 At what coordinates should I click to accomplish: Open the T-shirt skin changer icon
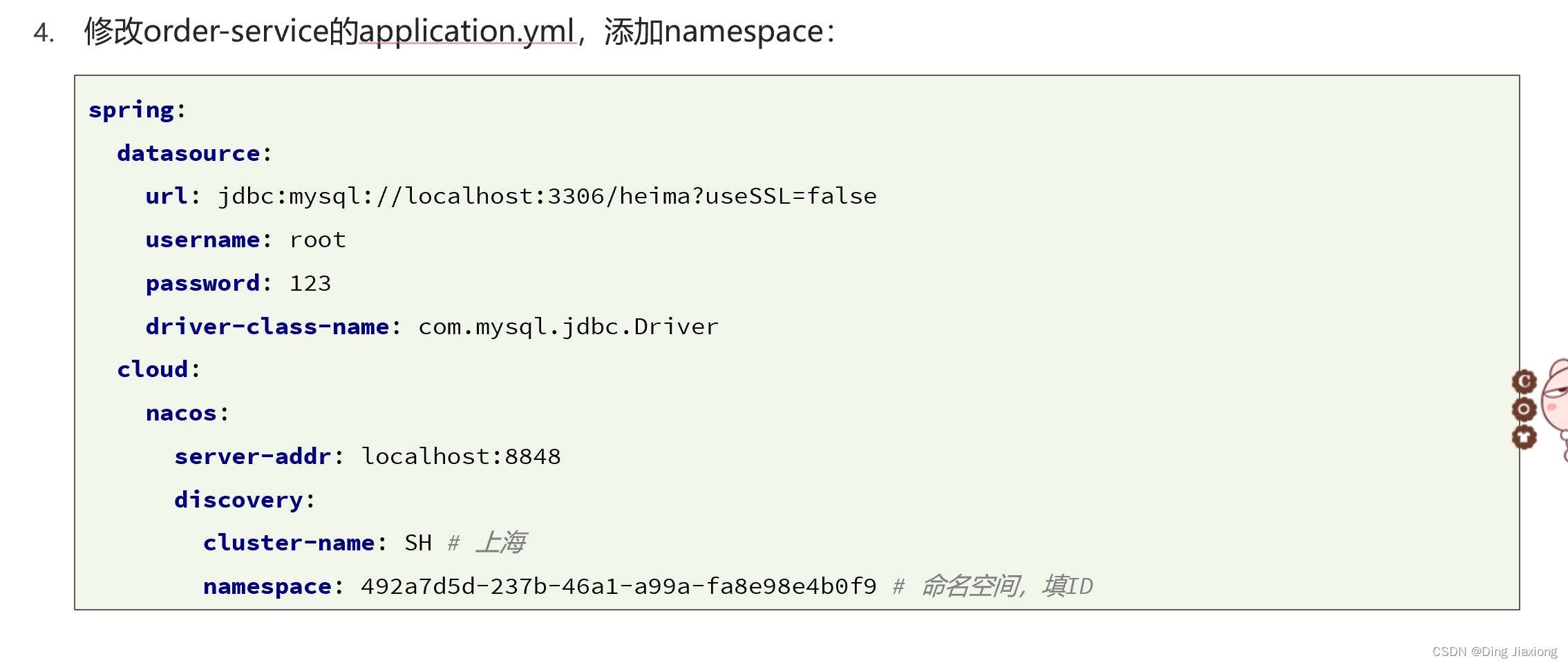[x=1524, y=437]
